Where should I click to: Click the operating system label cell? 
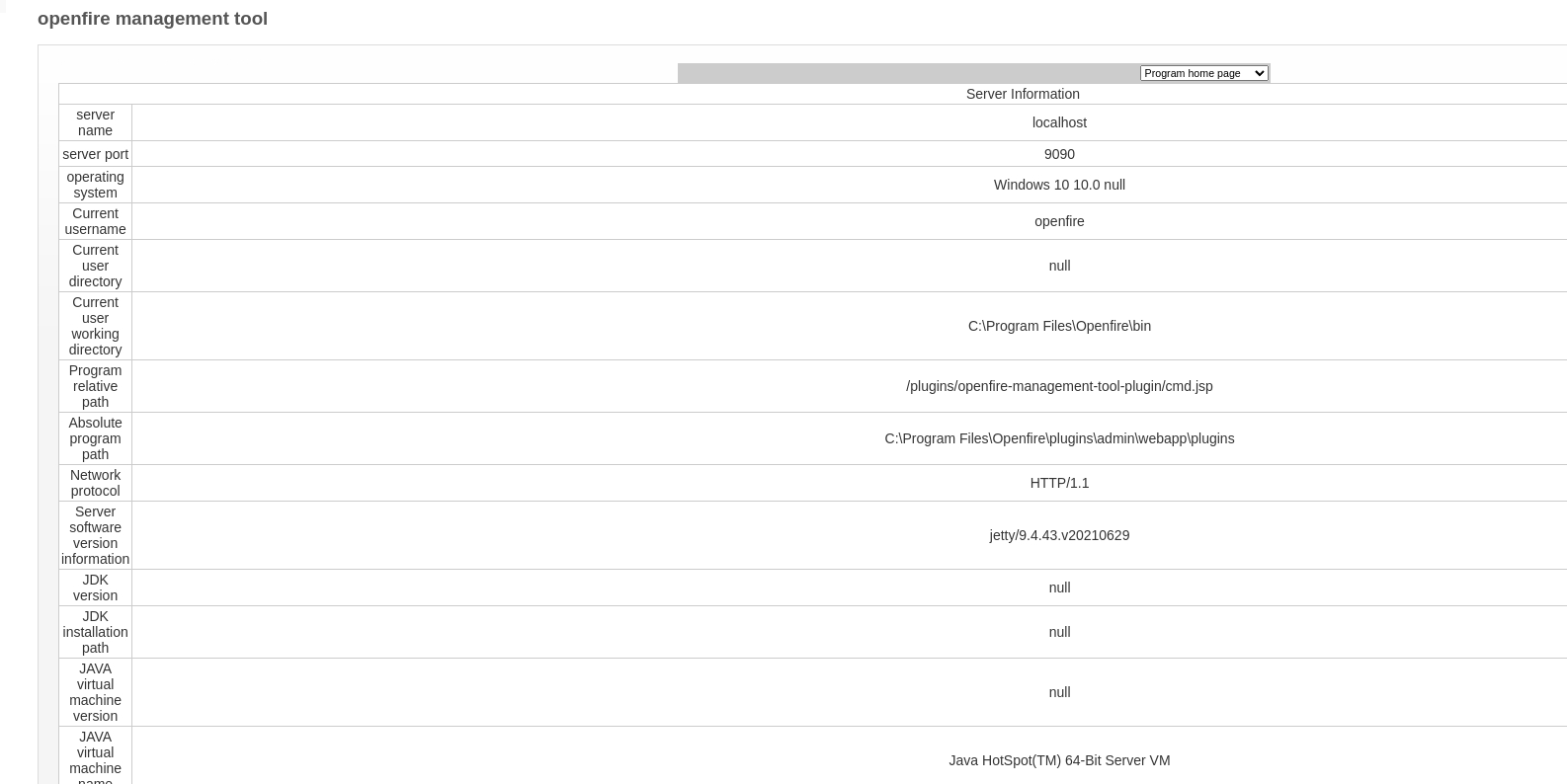point(95,185)
